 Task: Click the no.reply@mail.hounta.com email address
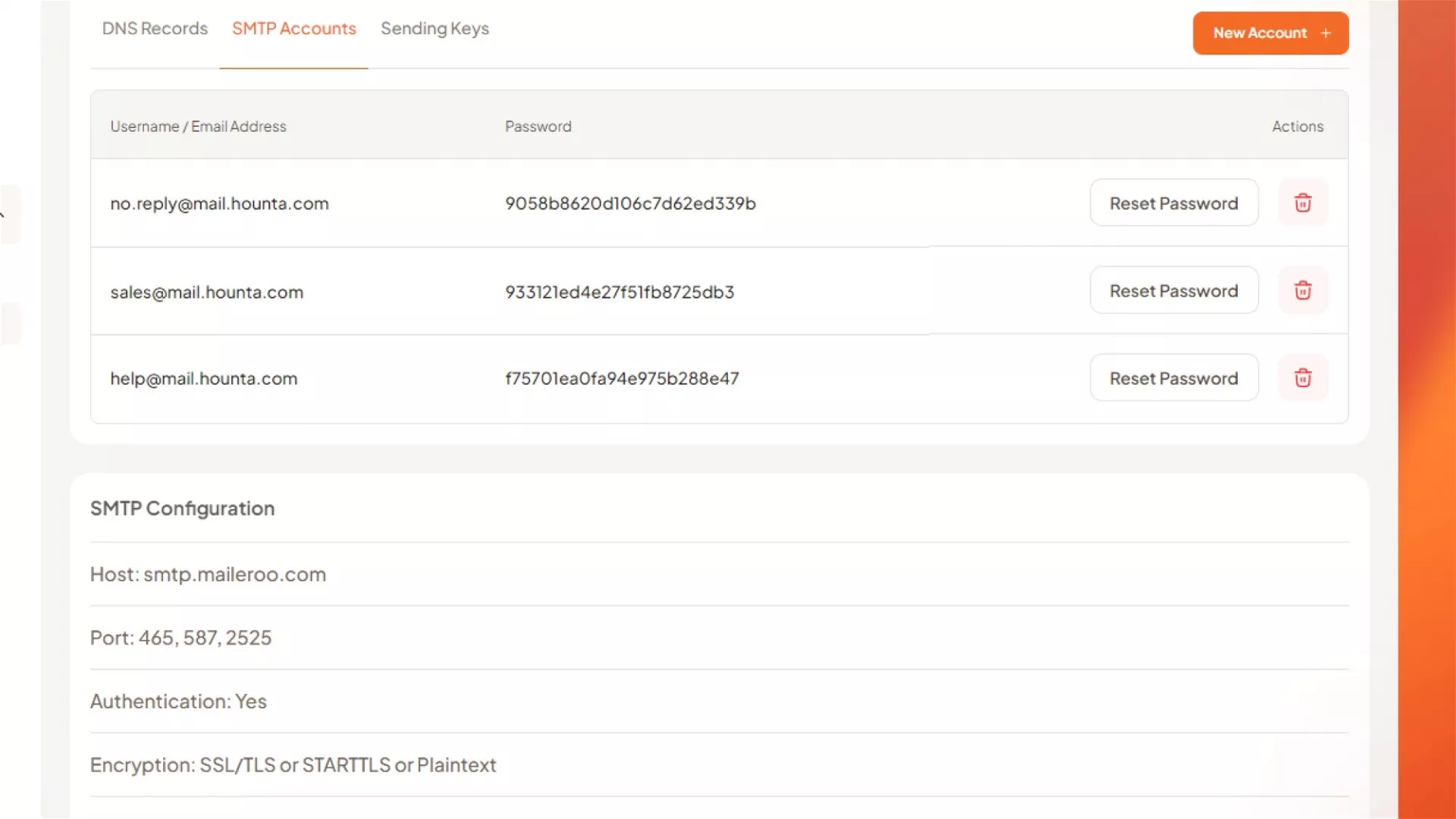click(219, 204)
